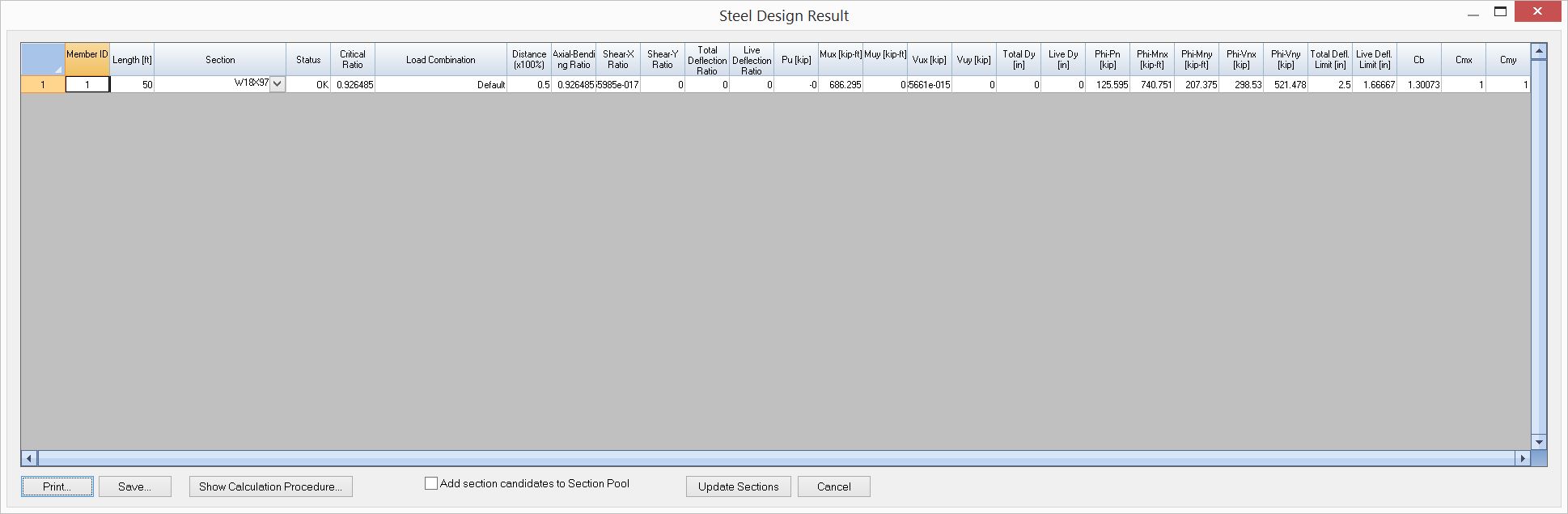
Task: Click the horizontal scrollbar left arrow
Action: pos(29,458)
